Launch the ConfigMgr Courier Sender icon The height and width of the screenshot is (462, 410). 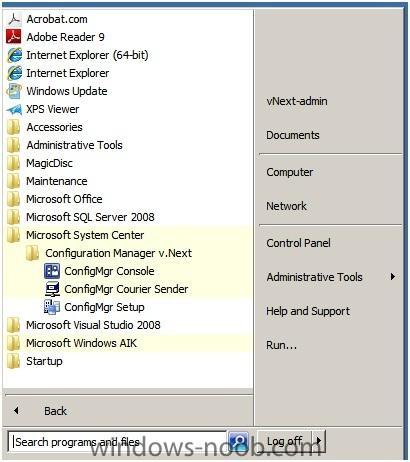(x=52, y=289)
